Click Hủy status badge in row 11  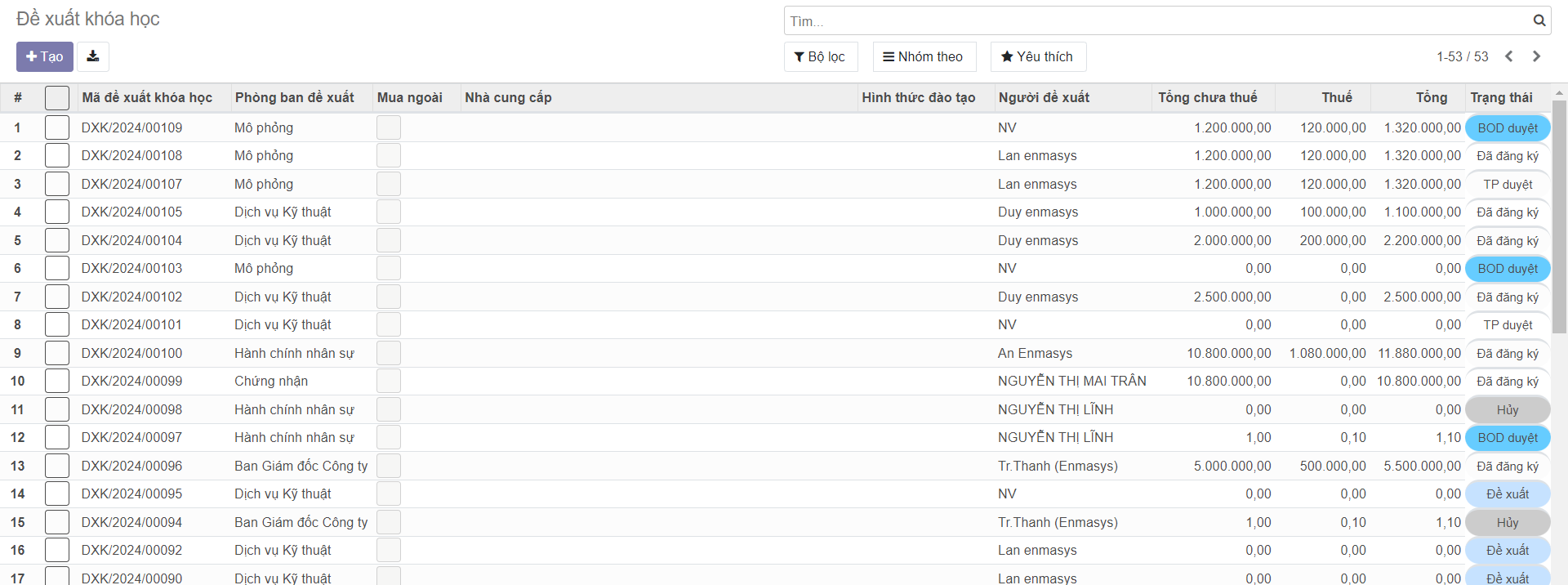pos(1507,410)
